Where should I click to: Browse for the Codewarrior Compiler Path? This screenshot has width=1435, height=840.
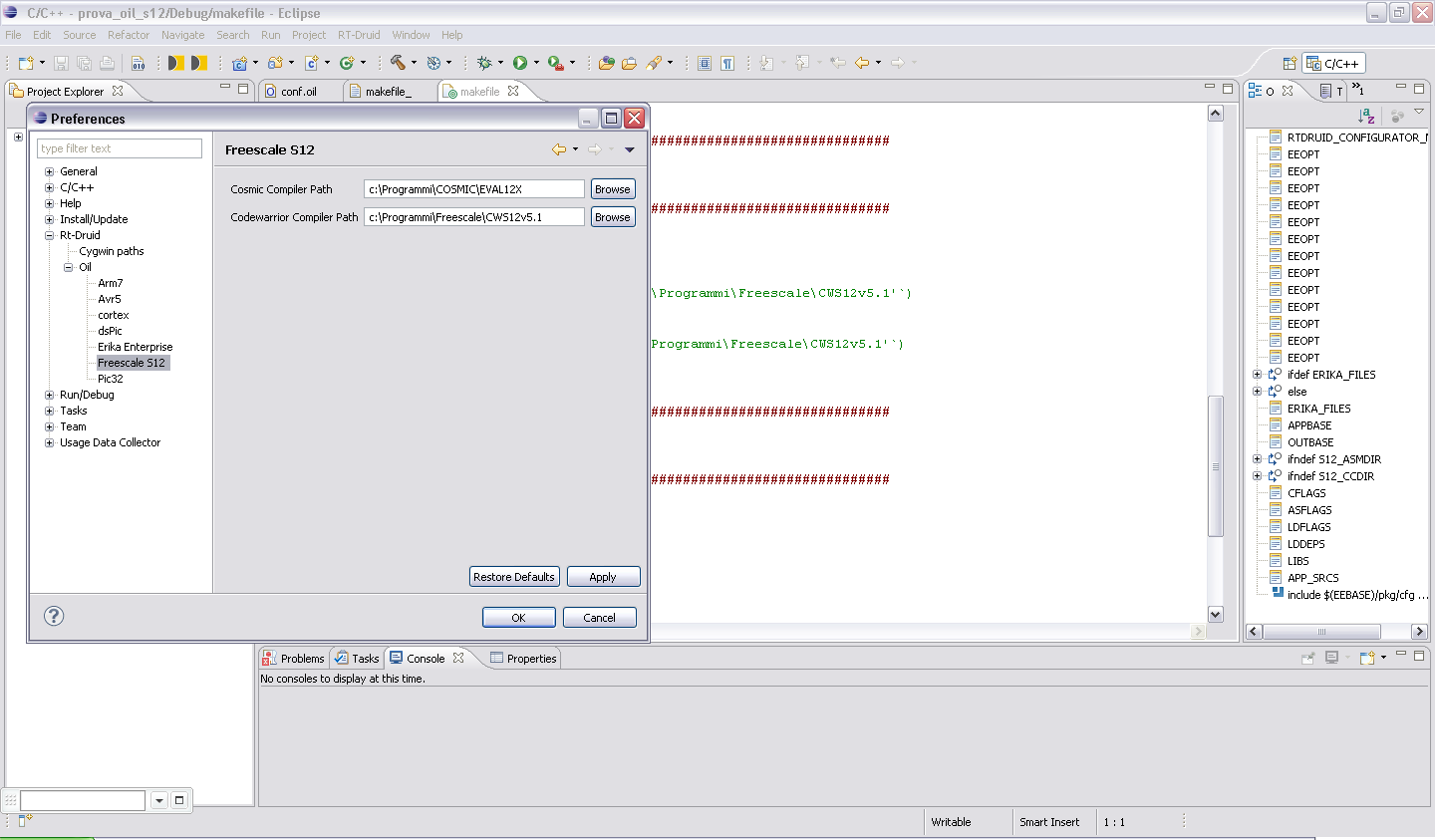point(613,217)
